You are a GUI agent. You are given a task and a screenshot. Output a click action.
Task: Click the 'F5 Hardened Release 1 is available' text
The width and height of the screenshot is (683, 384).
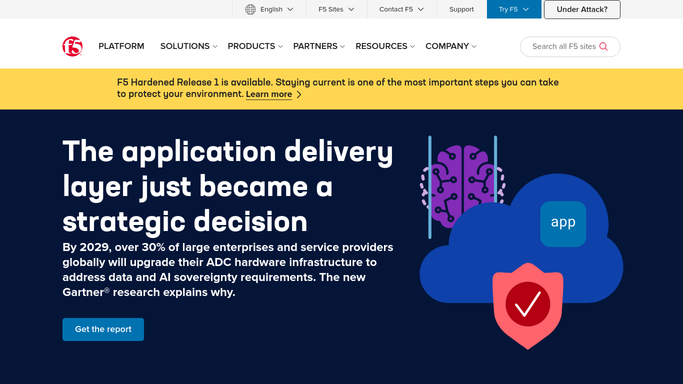coord(338,88)
